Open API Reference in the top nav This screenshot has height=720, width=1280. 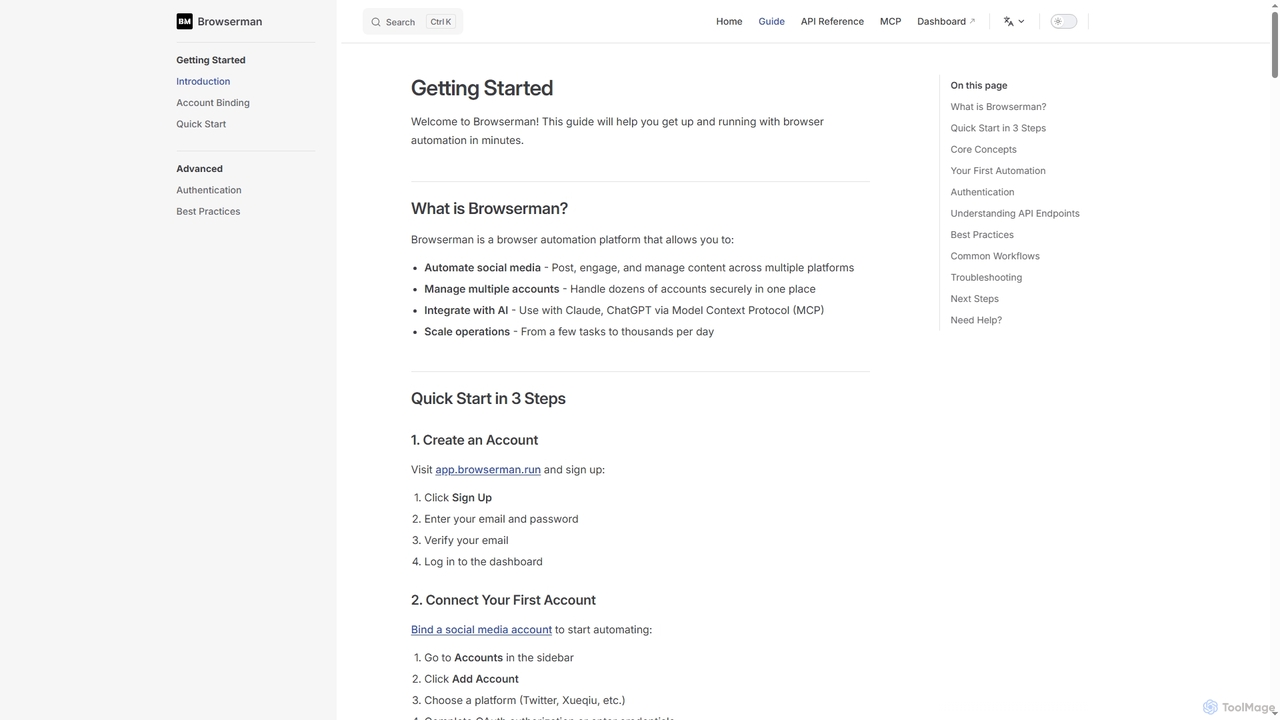tap(832, 21)
